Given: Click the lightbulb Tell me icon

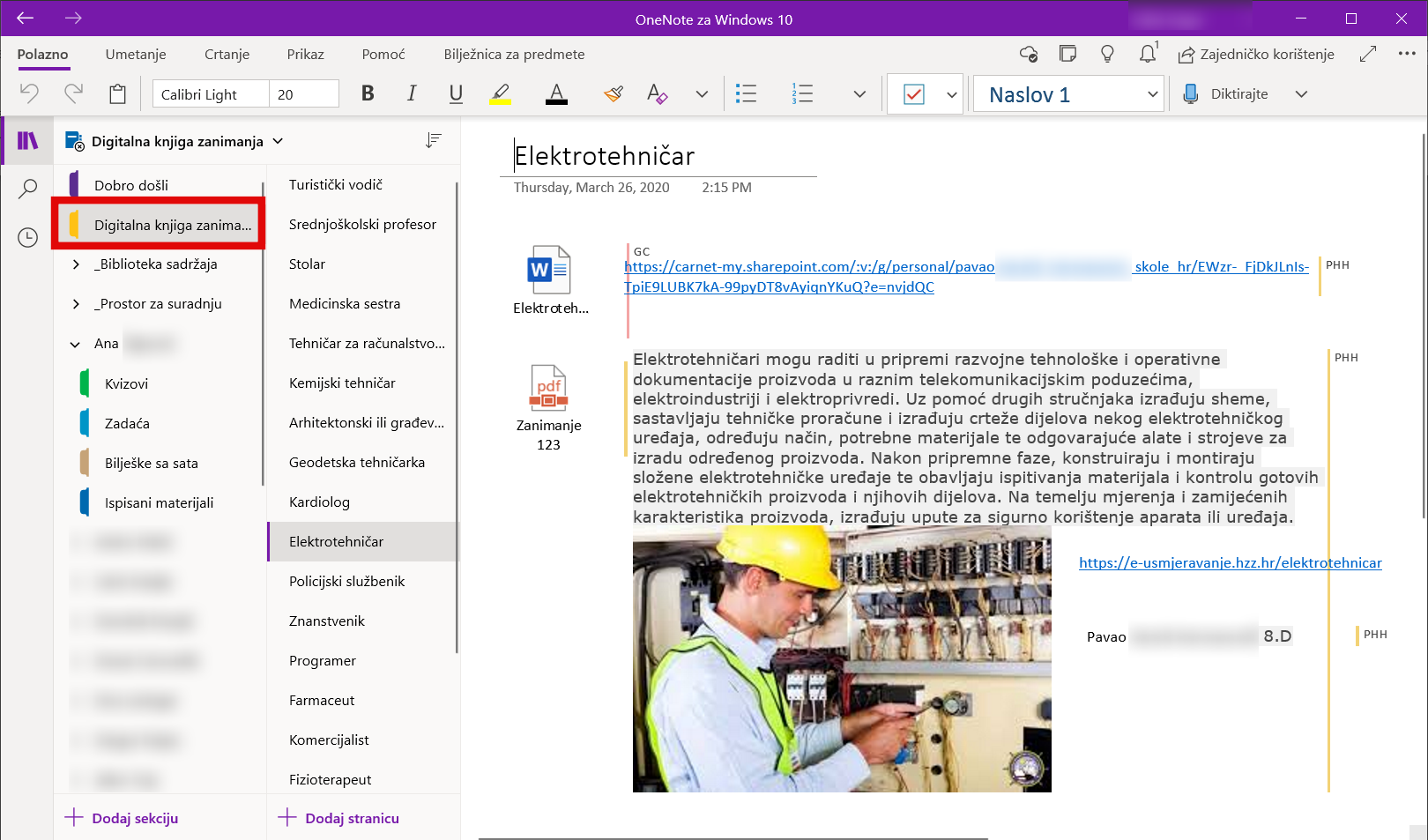Looking at the screenshot, I should point(1107,54).
